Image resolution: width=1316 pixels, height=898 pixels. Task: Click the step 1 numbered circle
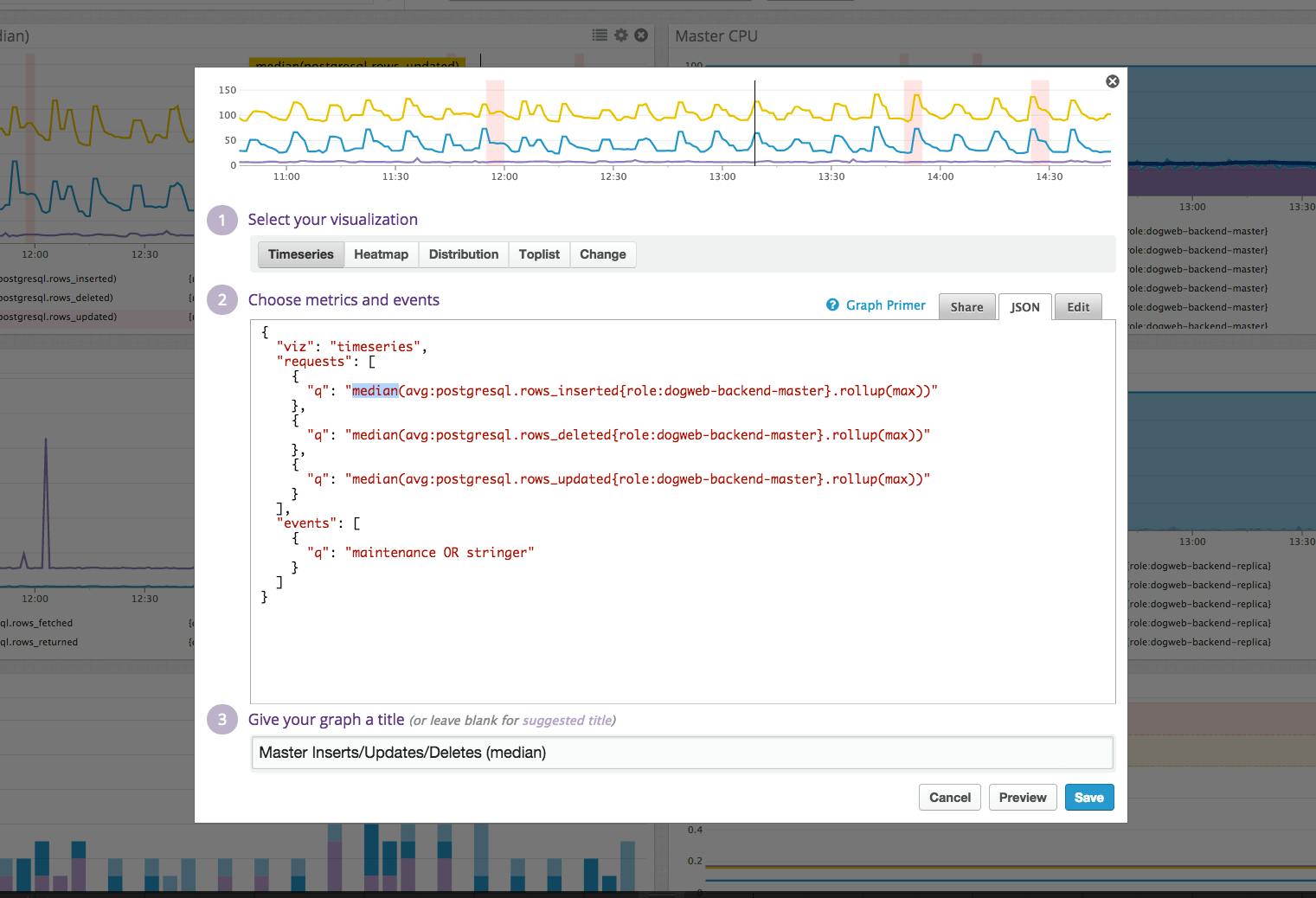[222, 221]
